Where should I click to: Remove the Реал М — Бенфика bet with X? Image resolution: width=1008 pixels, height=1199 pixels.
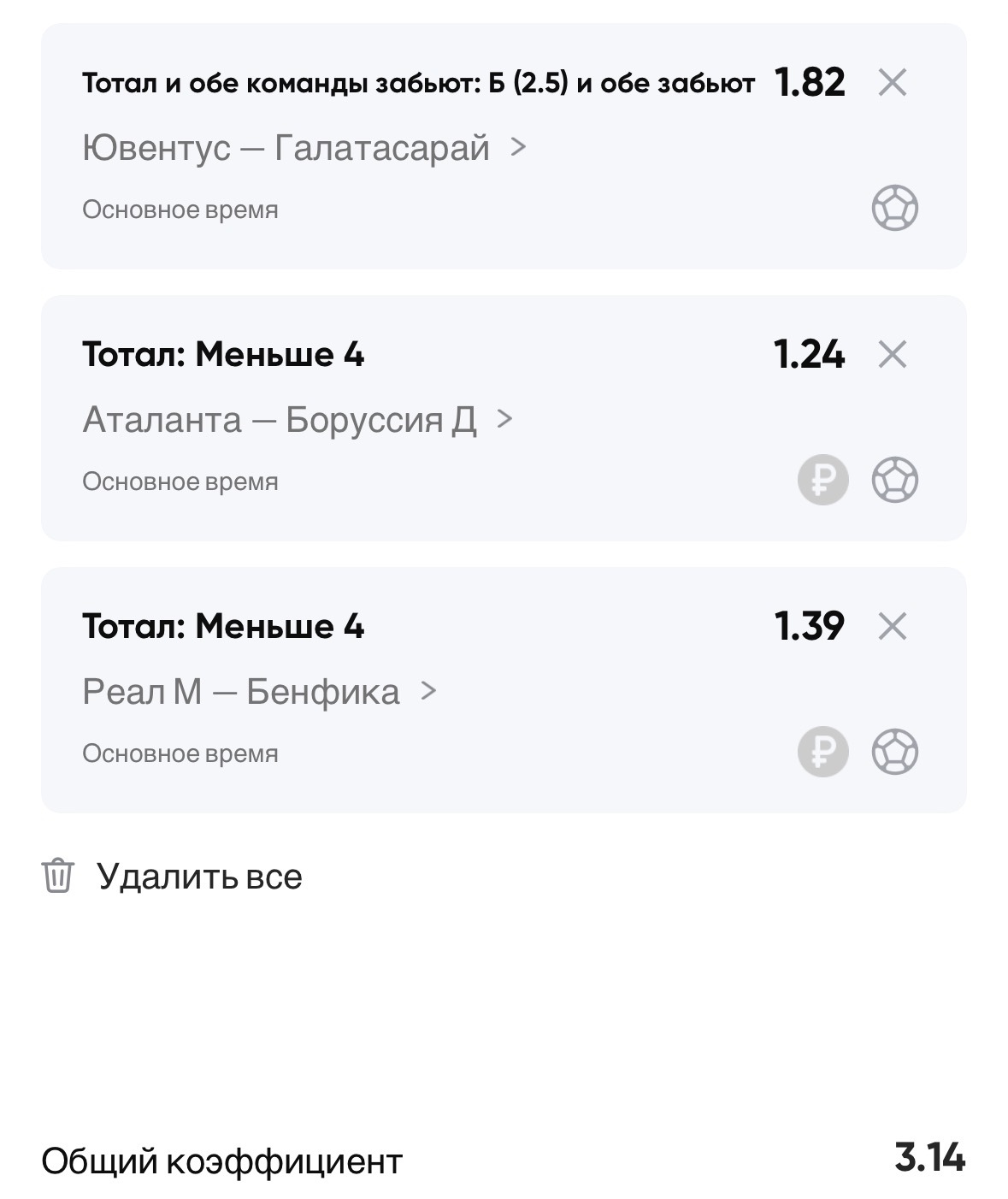[892, 627]
